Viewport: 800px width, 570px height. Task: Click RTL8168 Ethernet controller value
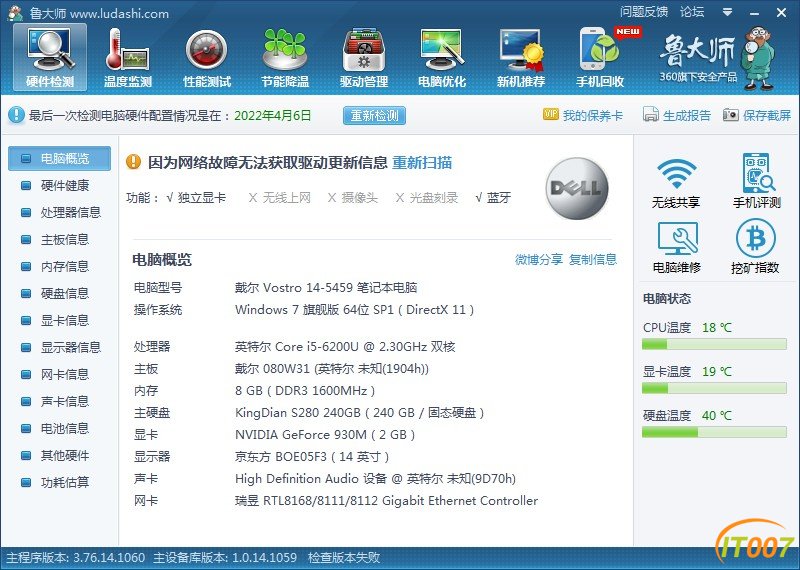click(x=386, y=501)
